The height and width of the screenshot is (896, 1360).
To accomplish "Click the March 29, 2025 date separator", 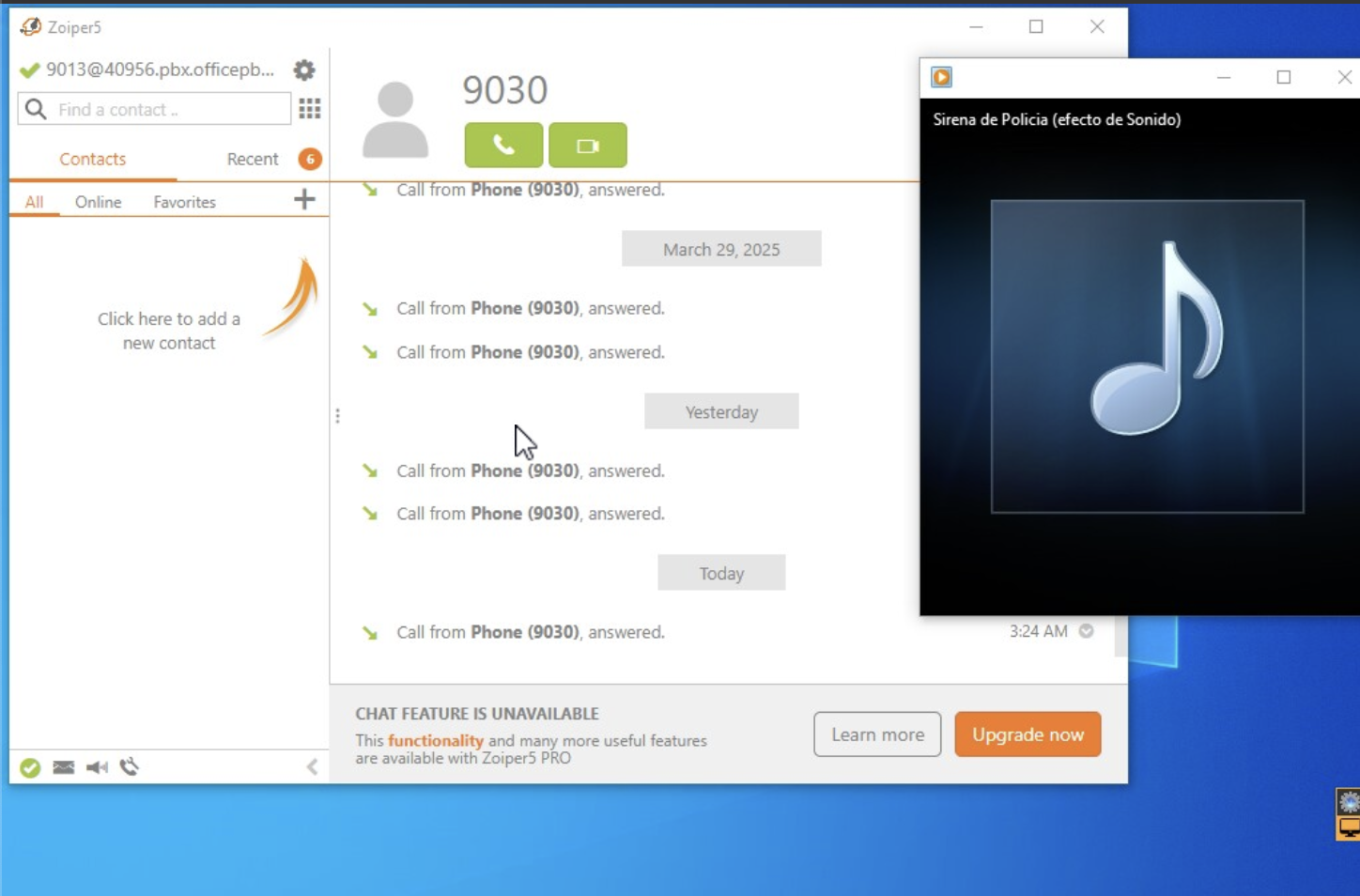I will click(721, 249).
